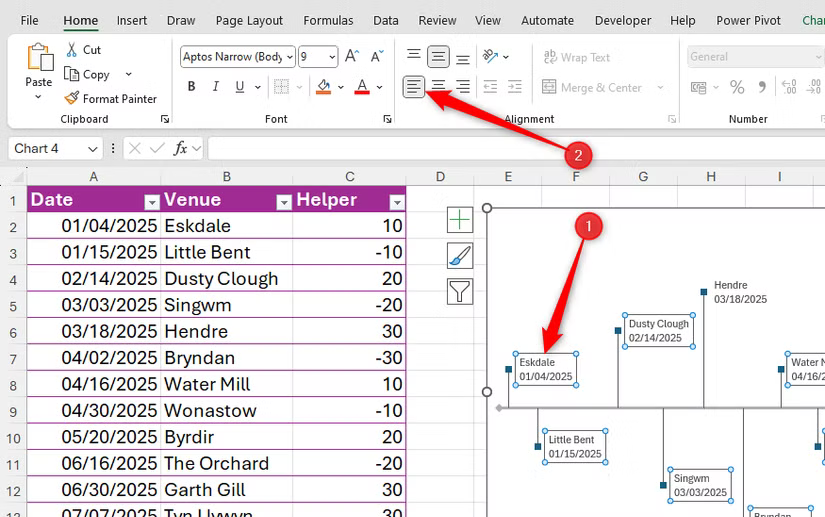
Task: Click the Orientation text angle icon
Action: point(490,56)
